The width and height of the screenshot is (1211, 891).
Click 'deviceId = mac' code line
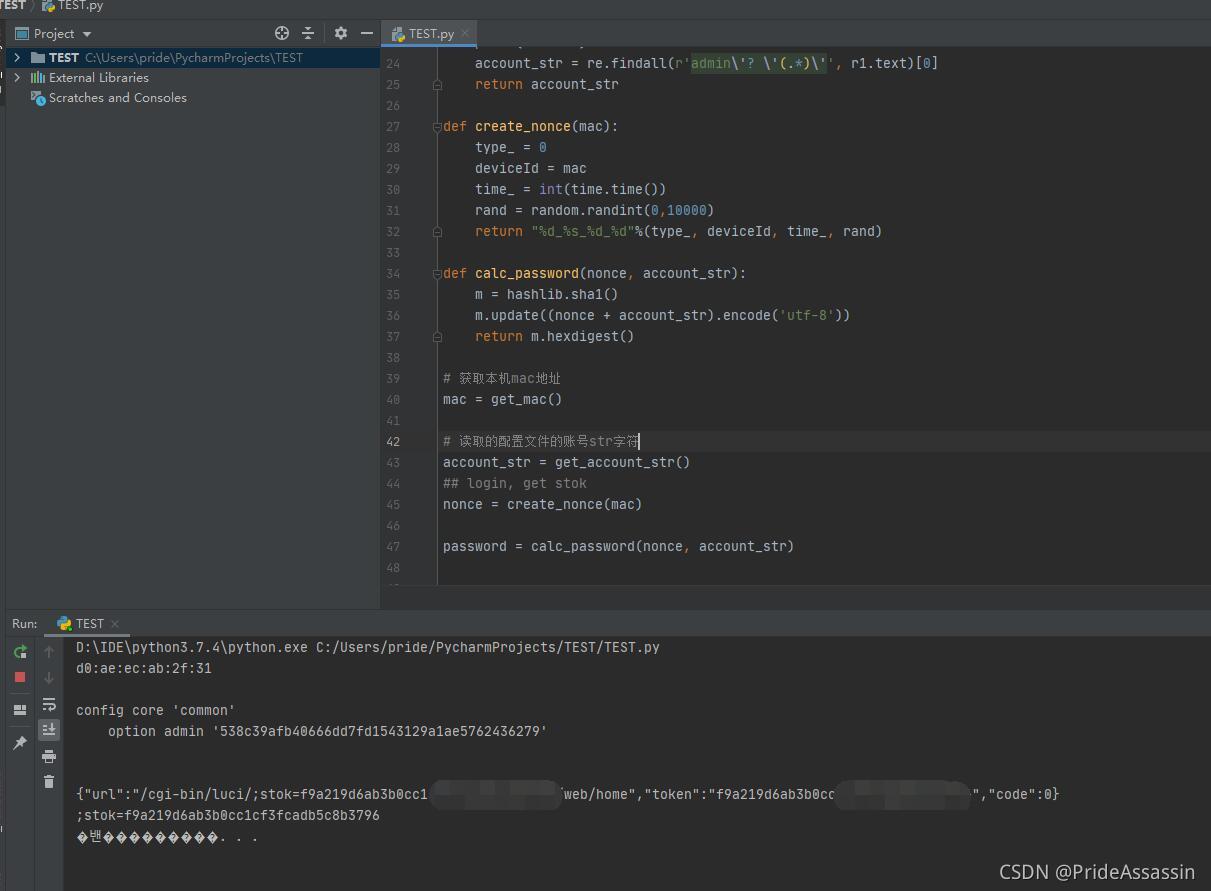[x=530, y=168]
